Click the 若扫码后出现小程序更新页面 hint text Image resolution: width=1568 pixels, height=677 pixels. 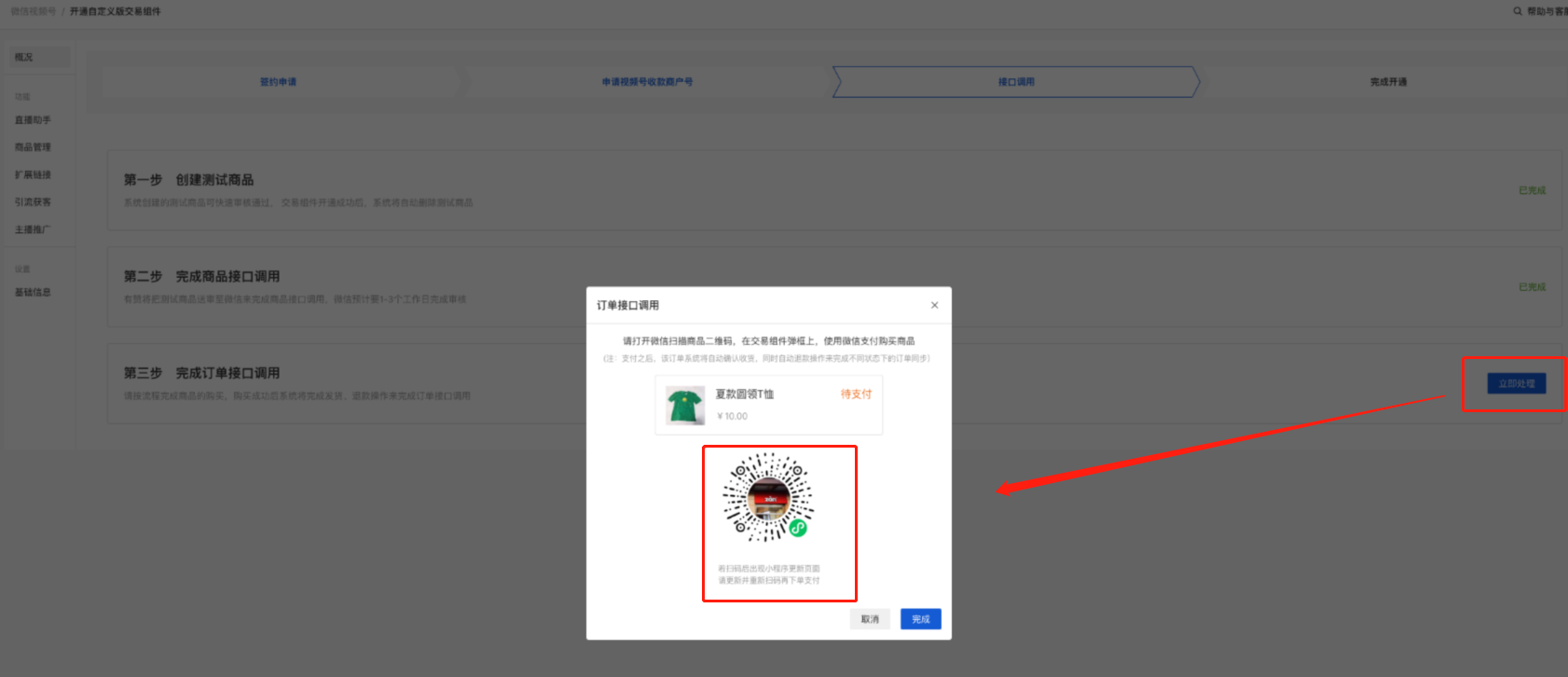(x=769, y=569)
